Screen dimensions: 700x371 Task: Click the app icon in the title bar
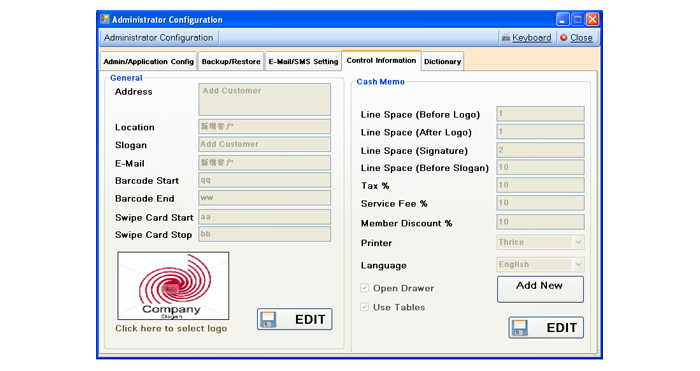pyautogui.click(x=105, y=19)
